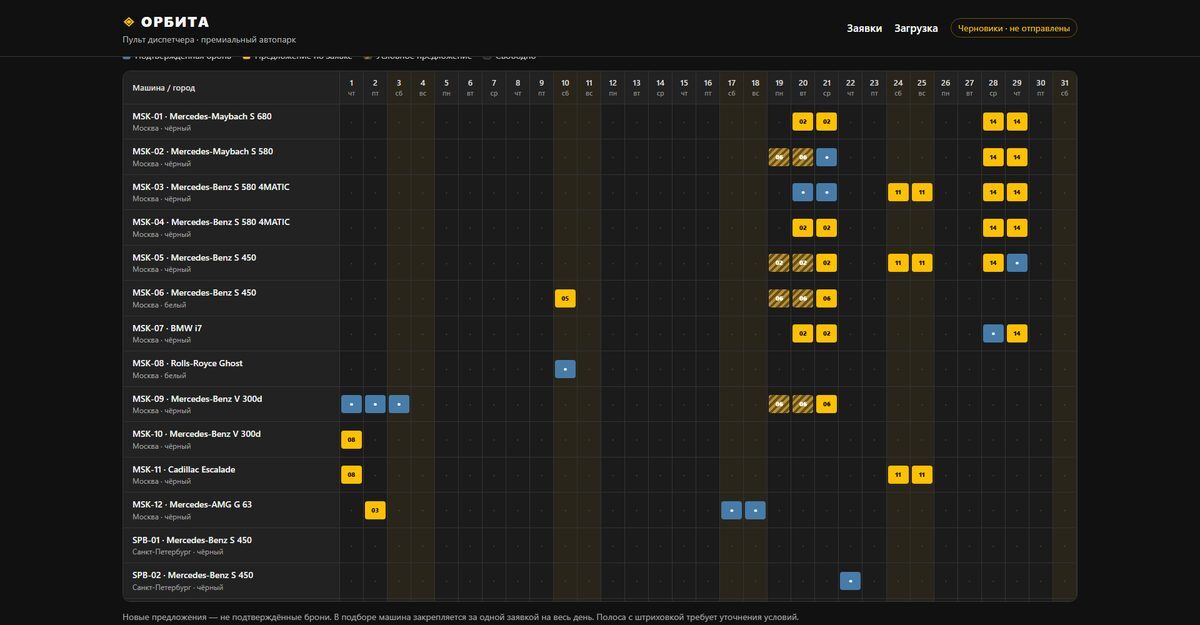Screen dimensions: 1200x625
Task: Click the day 15 column header
Action: coord(684,87)
